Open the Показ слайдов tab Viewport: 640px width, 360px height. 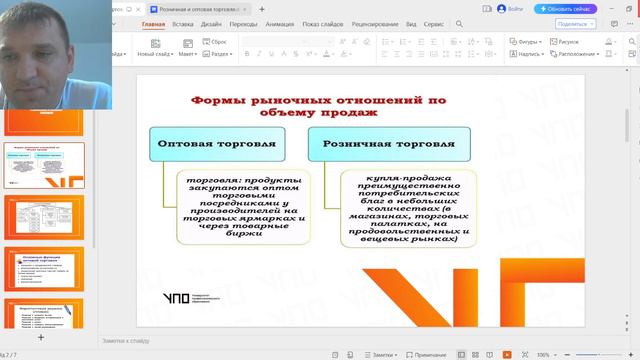coord(323,24)
